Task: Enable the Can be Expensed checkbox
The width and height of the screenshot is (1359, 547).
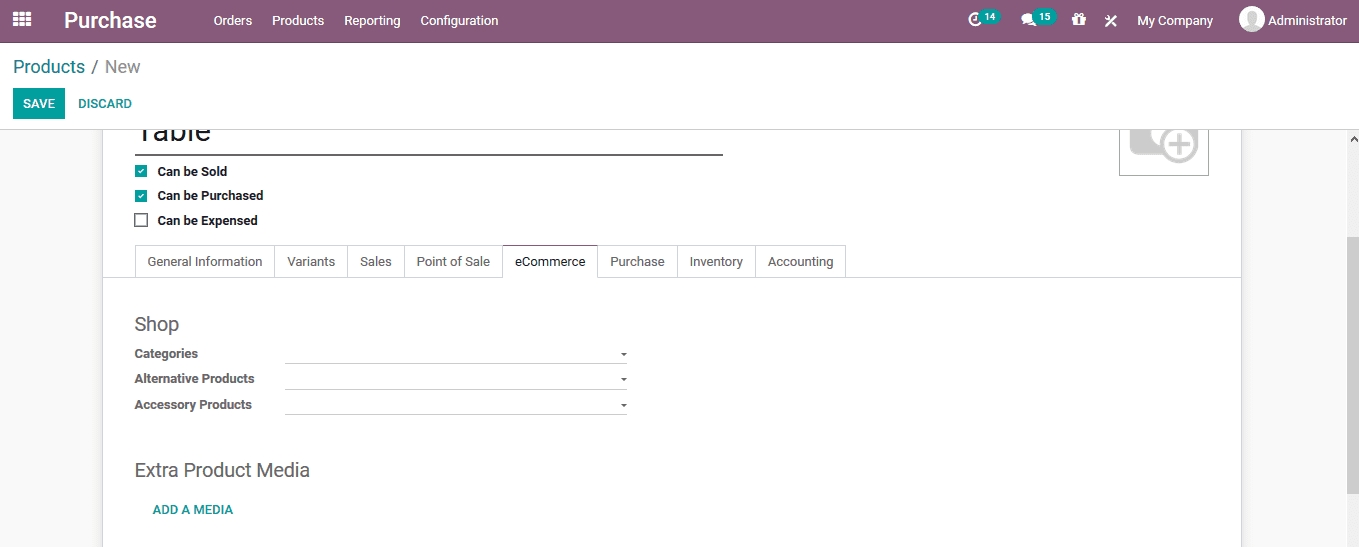Action: coord(141,221)
